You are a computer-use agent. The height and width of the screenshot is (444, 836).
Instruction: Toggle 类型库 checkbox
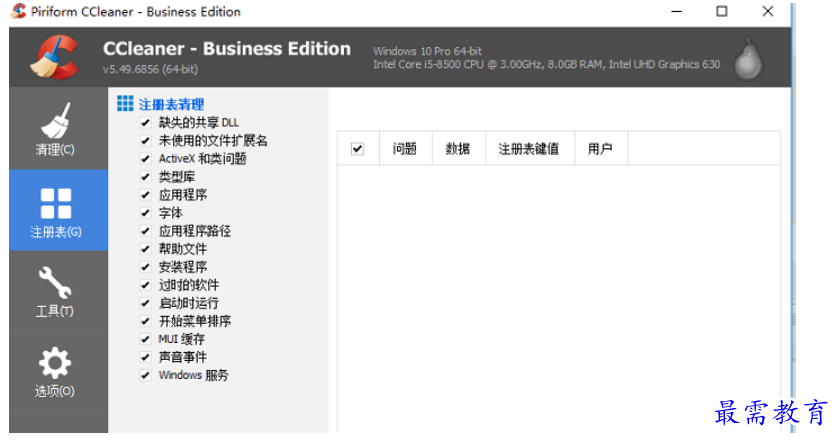pyautogui.click(x=145, y=176)
